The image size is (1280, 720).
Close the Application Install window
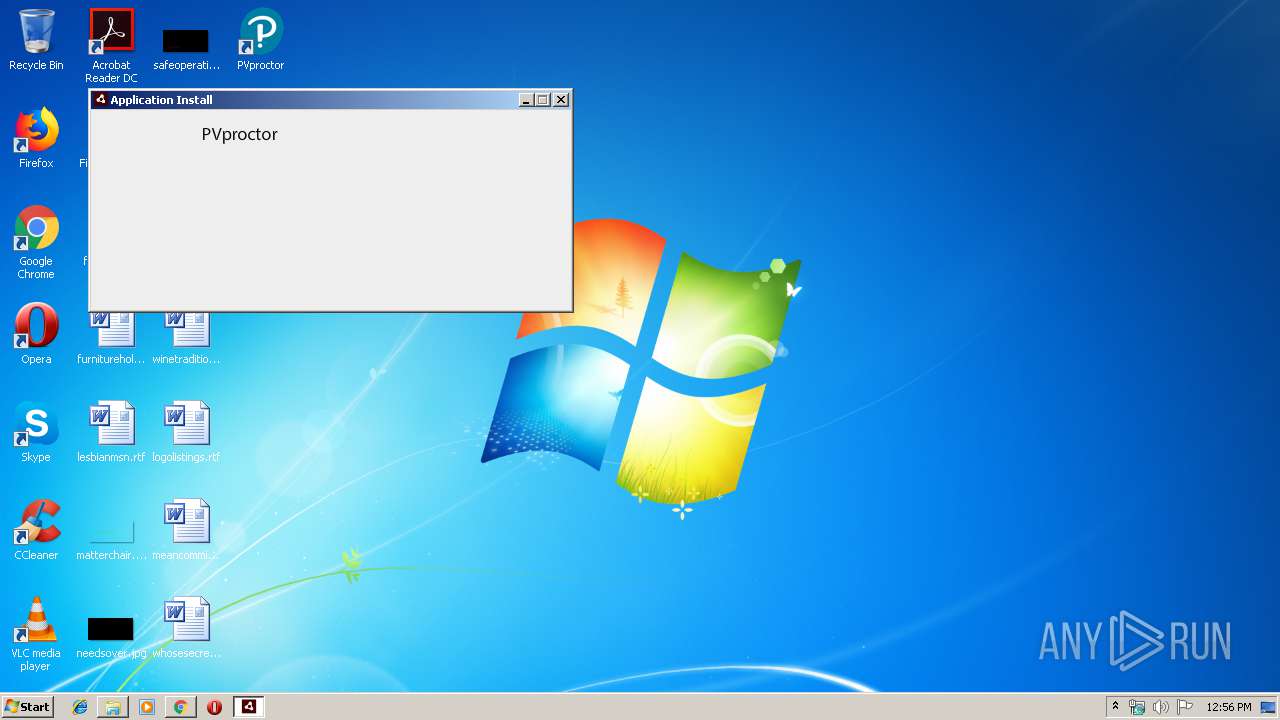561,100
